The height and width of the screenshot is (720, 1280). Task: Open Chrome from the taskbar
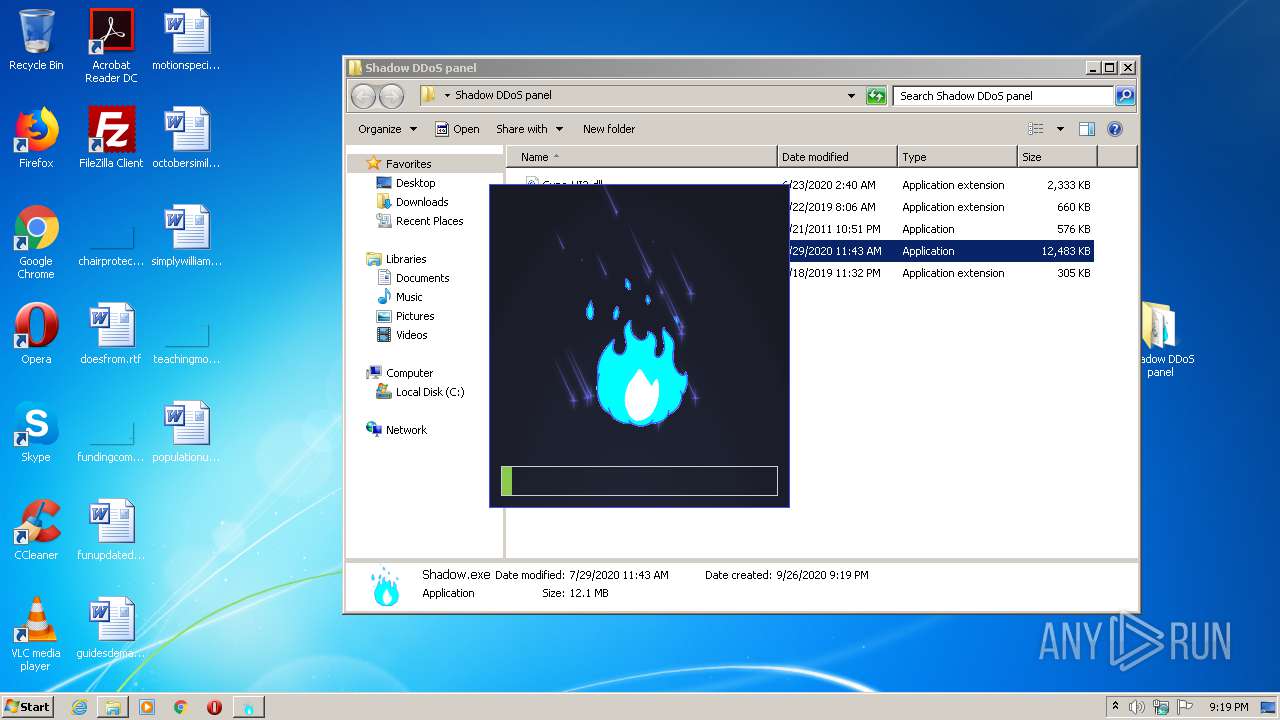180,707
